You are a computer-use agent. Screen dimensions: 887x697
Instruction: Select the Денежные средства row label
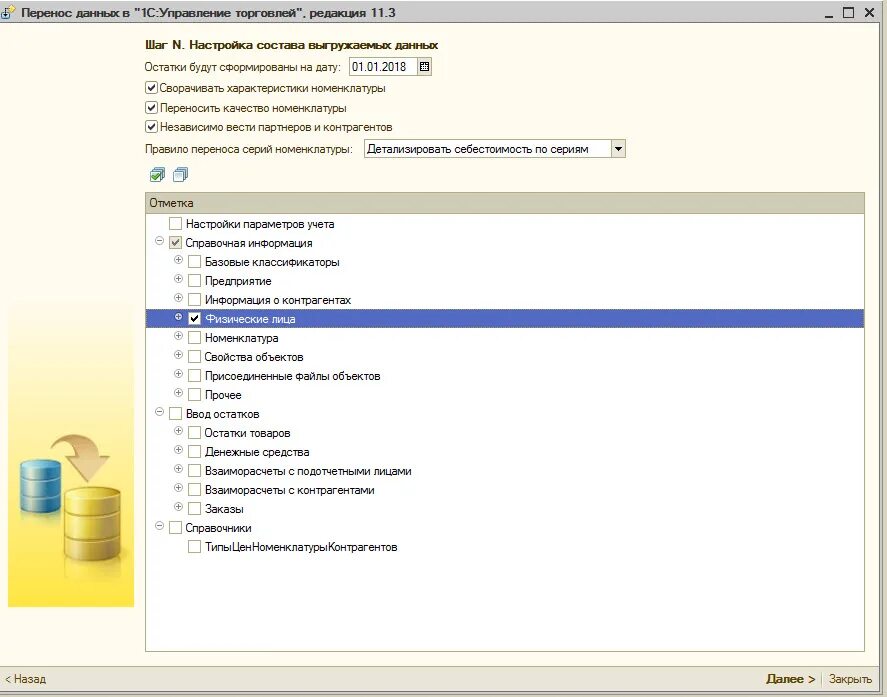click(257, 452)
